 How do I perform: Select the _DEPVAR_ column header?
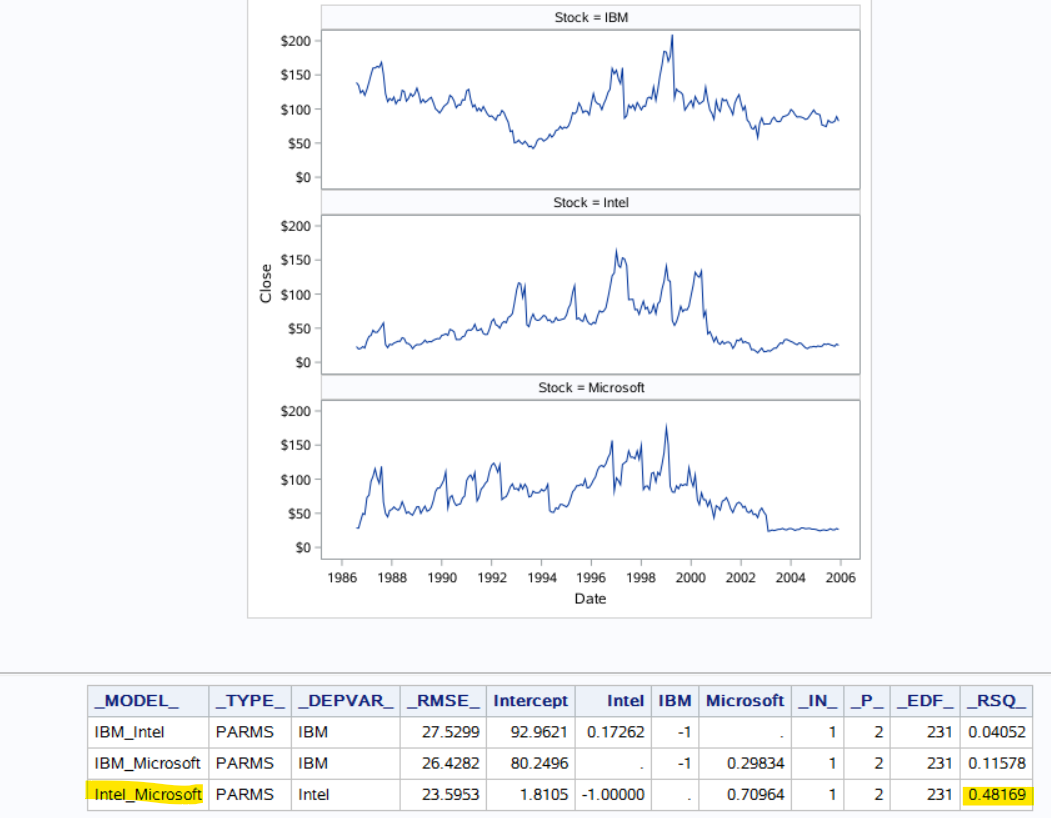[x=344, y=701]
